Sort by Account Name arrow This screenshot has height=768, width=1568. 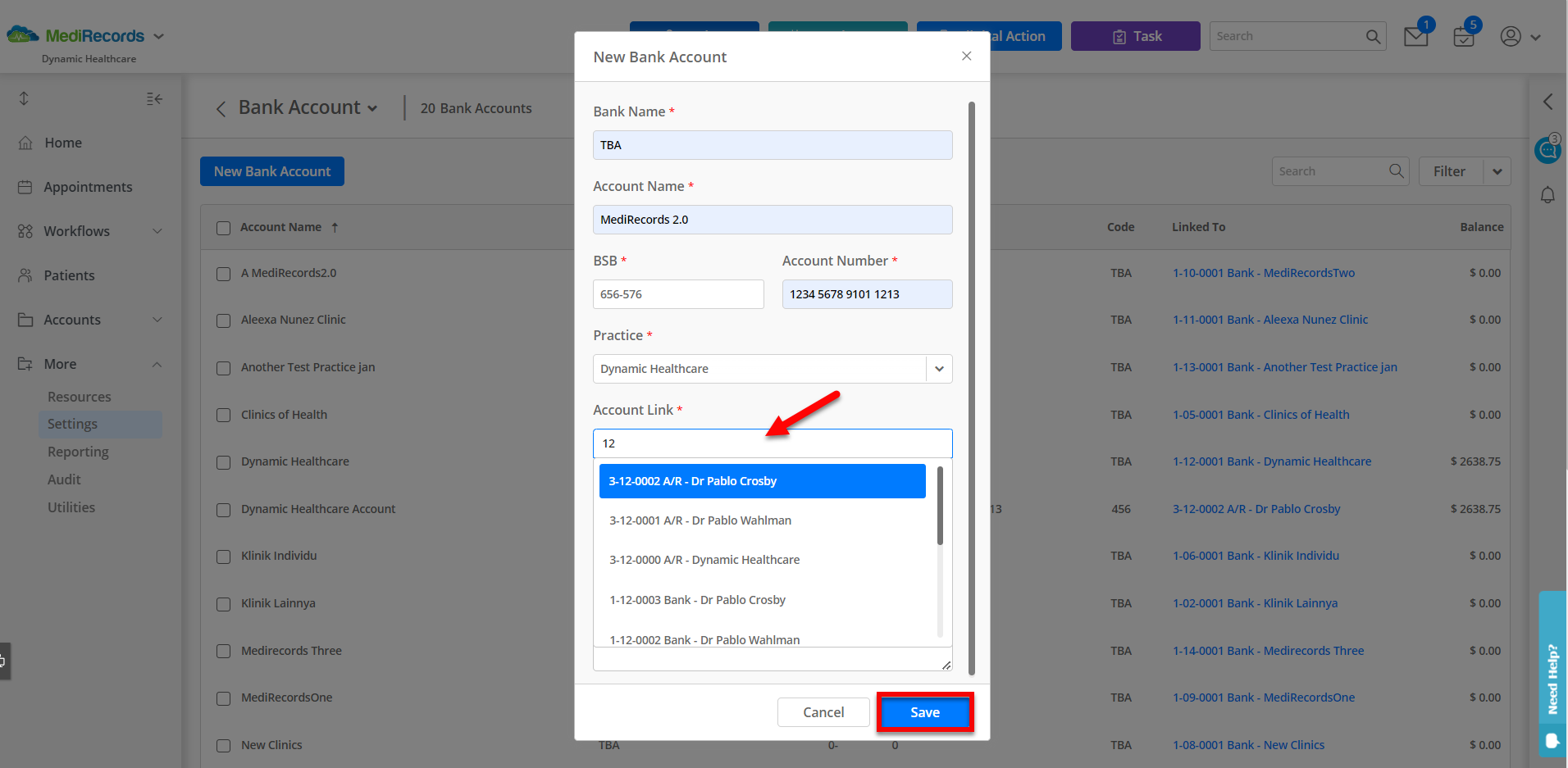coord(335,227)
